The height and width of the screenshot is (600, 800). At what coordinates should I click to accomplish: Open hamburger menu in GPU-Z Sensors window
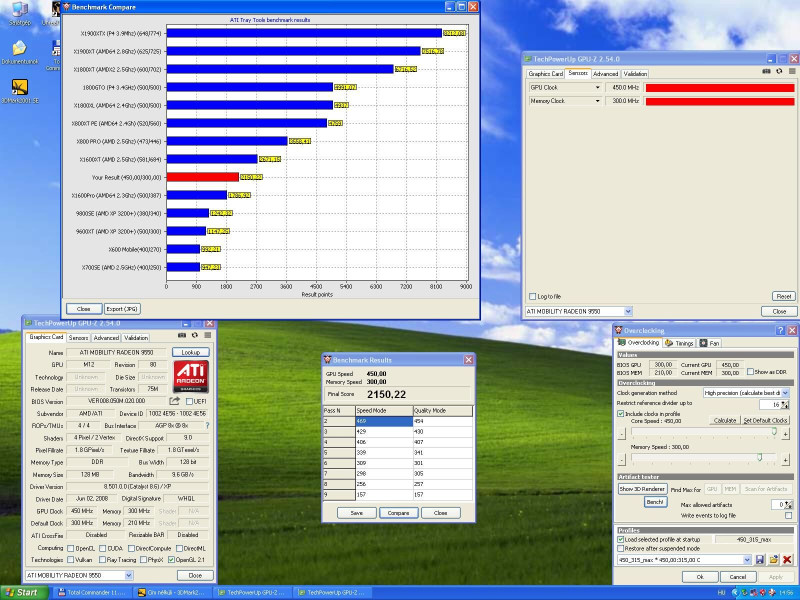[792, 71]
